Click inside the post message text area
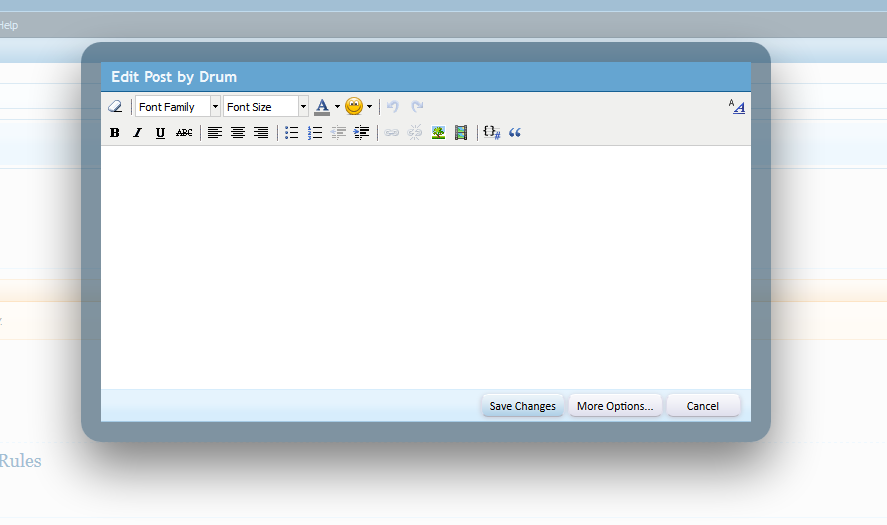The width and height of the screenshot is (887, 525). (426, 267)
